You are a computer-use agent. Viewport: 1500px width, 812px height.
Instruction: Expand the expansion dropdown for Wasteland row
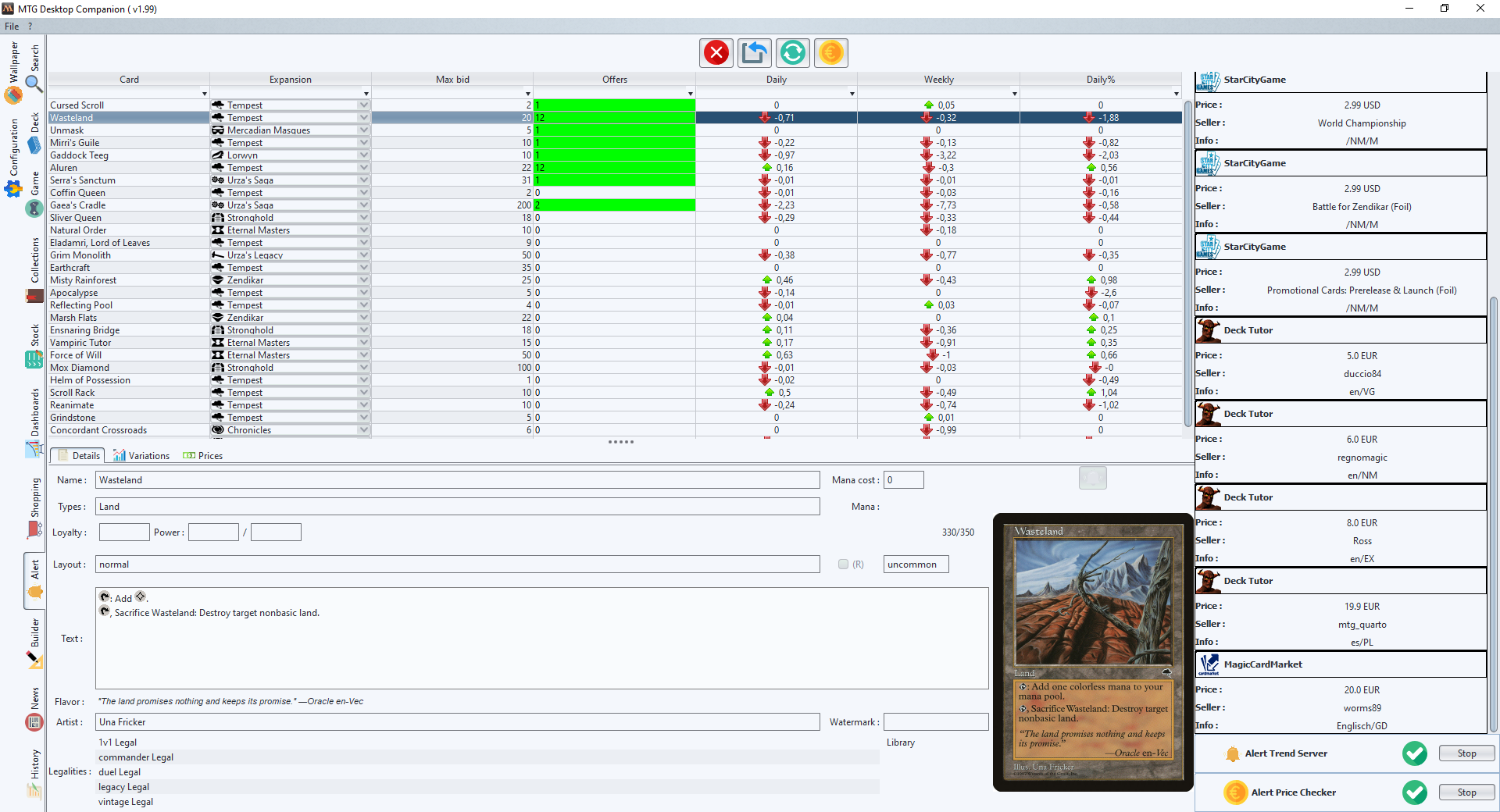[x=364, y=118]
